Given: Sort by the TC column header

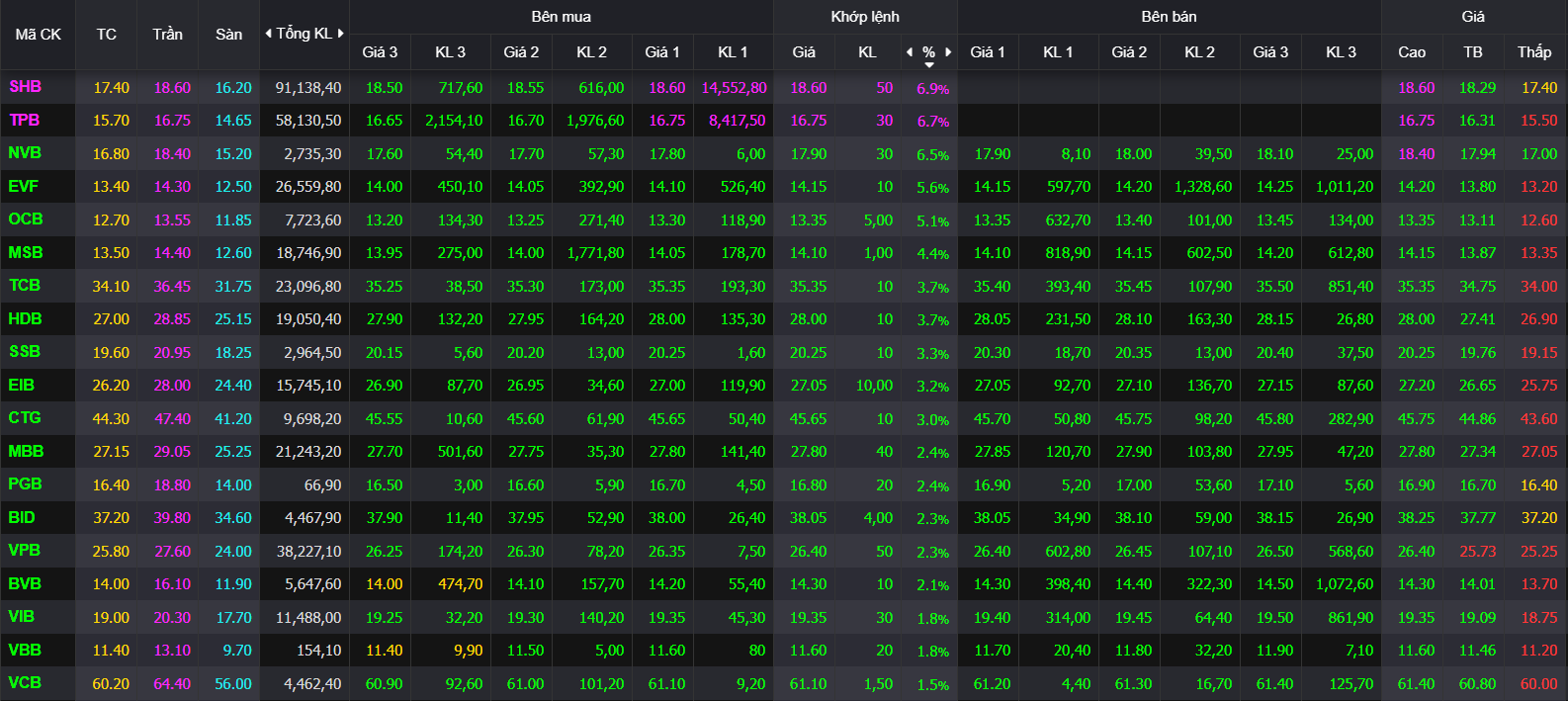Looking at the screenshot, I should coord(107,35).
